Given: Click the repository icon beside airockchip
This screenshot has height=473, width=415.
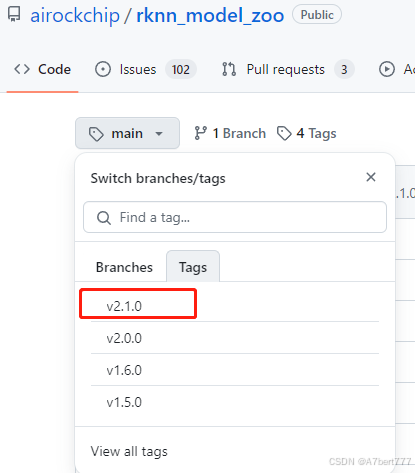Looking at the screenshot, I should click(x=14, y=15).
